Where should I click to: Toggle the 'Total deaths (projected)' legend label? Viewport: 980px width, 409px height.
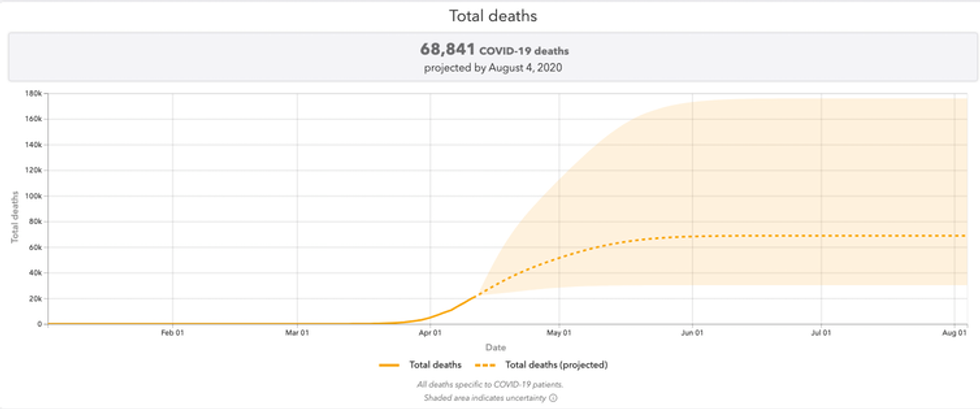(558, 365)
